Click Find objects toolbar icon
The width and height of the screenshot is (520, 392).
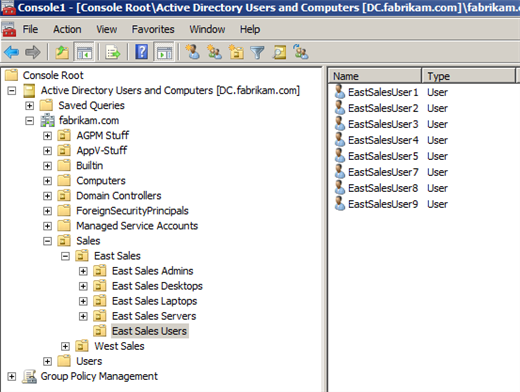point(279,52)
